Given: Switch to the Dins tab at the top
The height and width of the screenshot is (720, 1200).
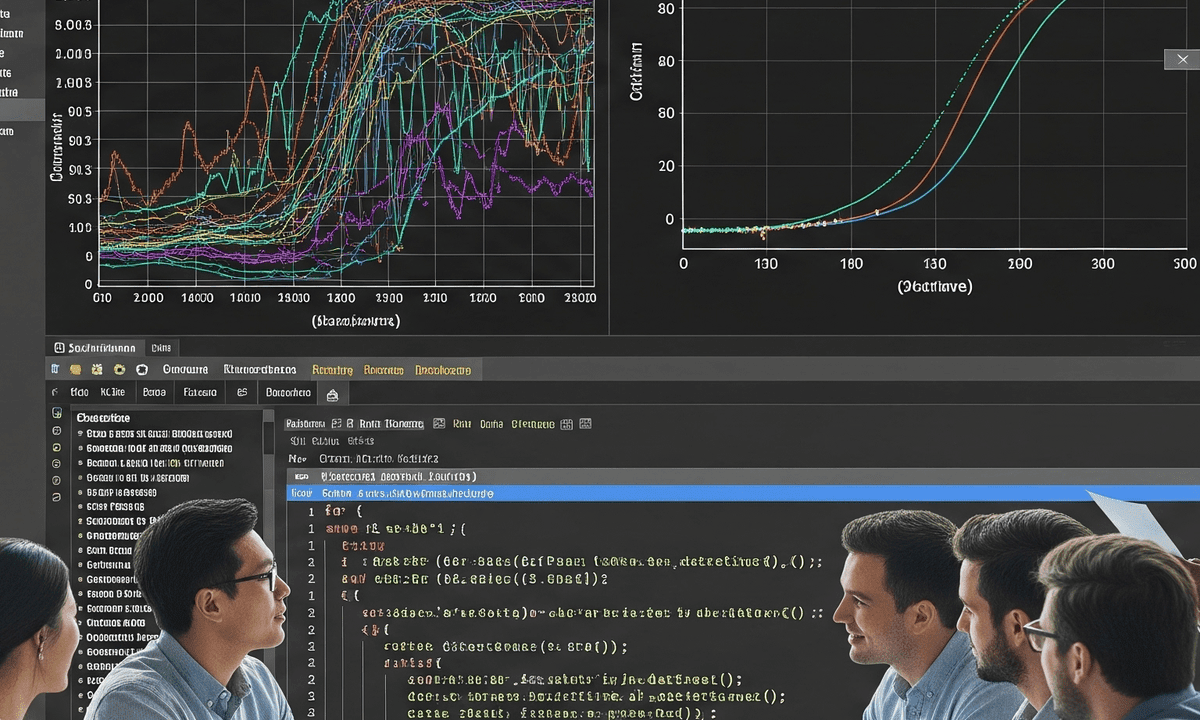Looking at the screenshot, I should (163, 347).
